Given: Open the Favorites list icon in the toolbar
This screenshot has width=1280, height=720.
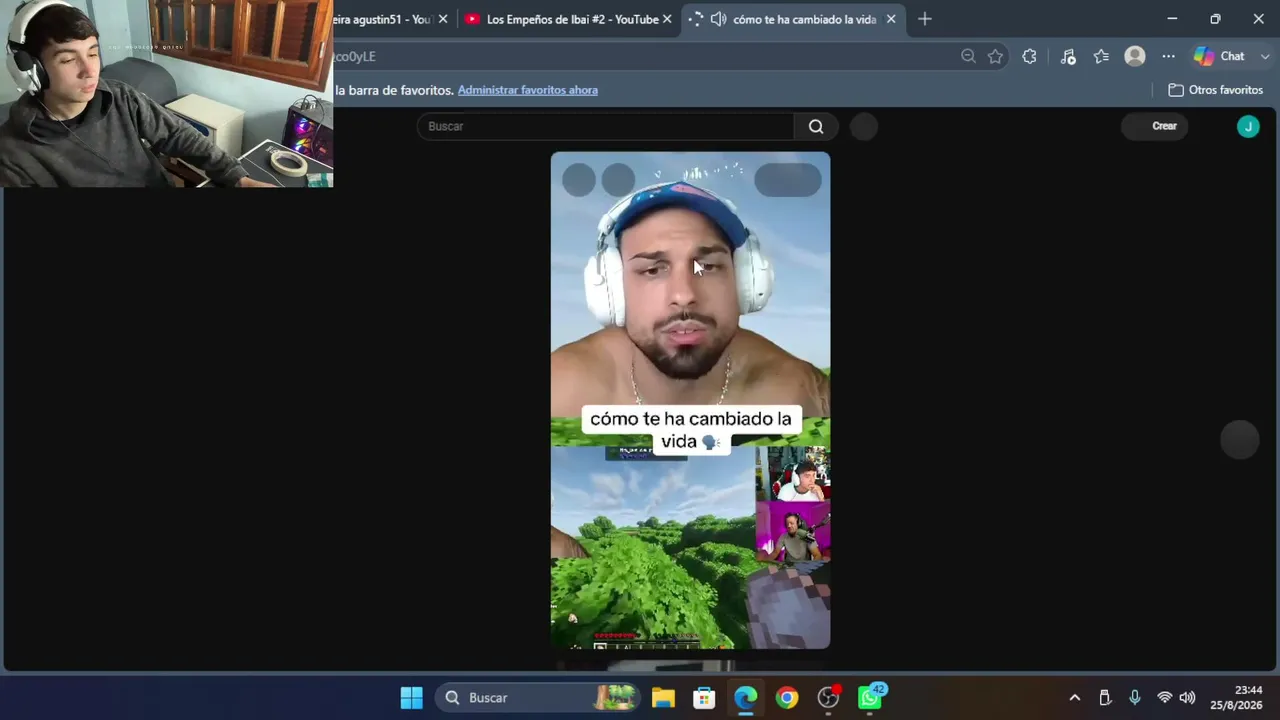Looking at the screenshot, I should pos(1101,57).
